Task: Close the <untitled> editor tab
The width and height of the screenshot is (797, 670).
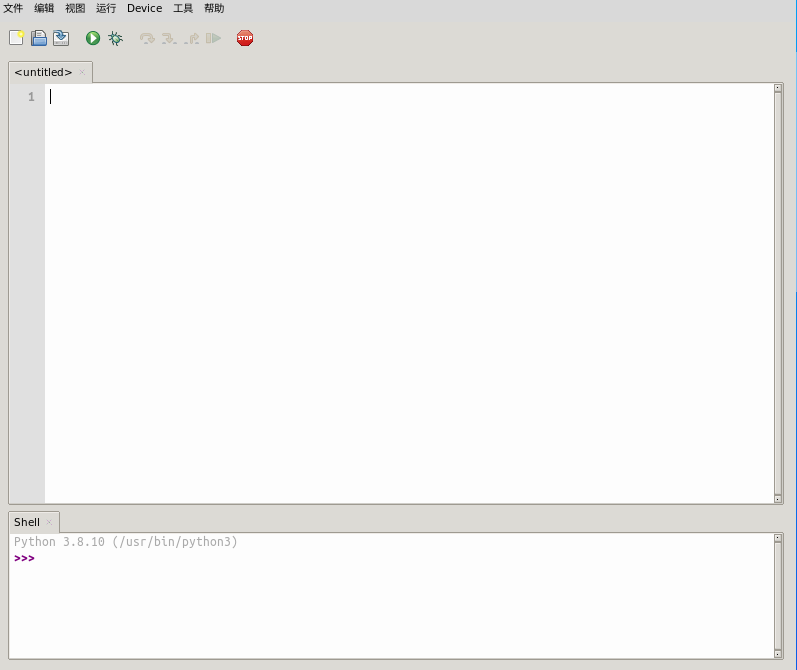Action: 82,72
